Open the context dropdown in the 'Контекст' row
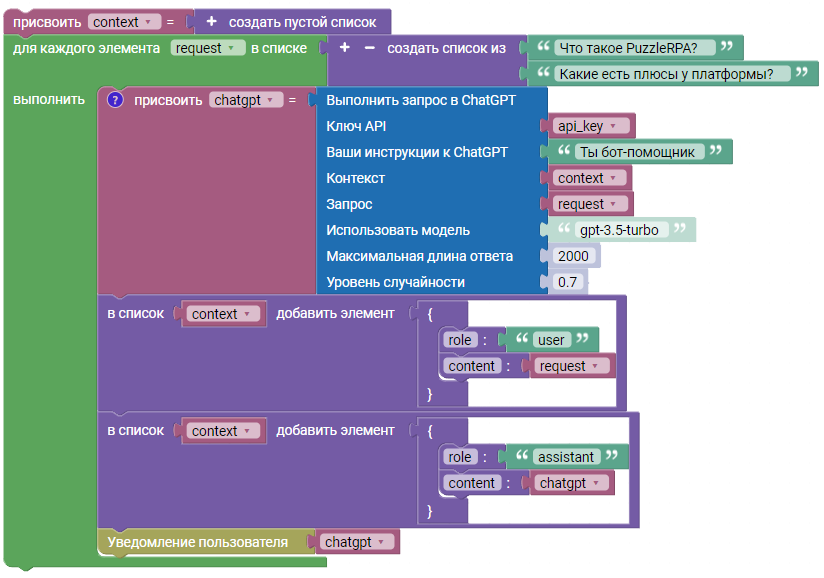The width and height of the screenshot is (824, 578). click(589, 178)
